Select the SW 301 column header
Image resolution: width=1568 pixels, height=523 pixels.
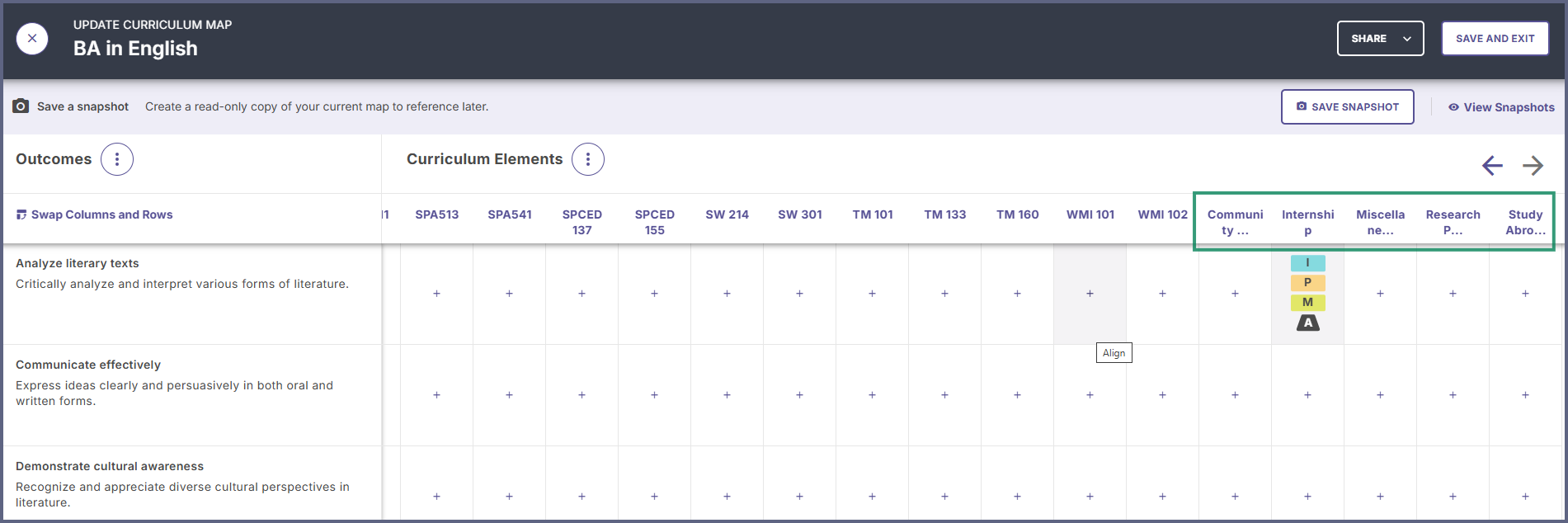click(x=800, y=214)
